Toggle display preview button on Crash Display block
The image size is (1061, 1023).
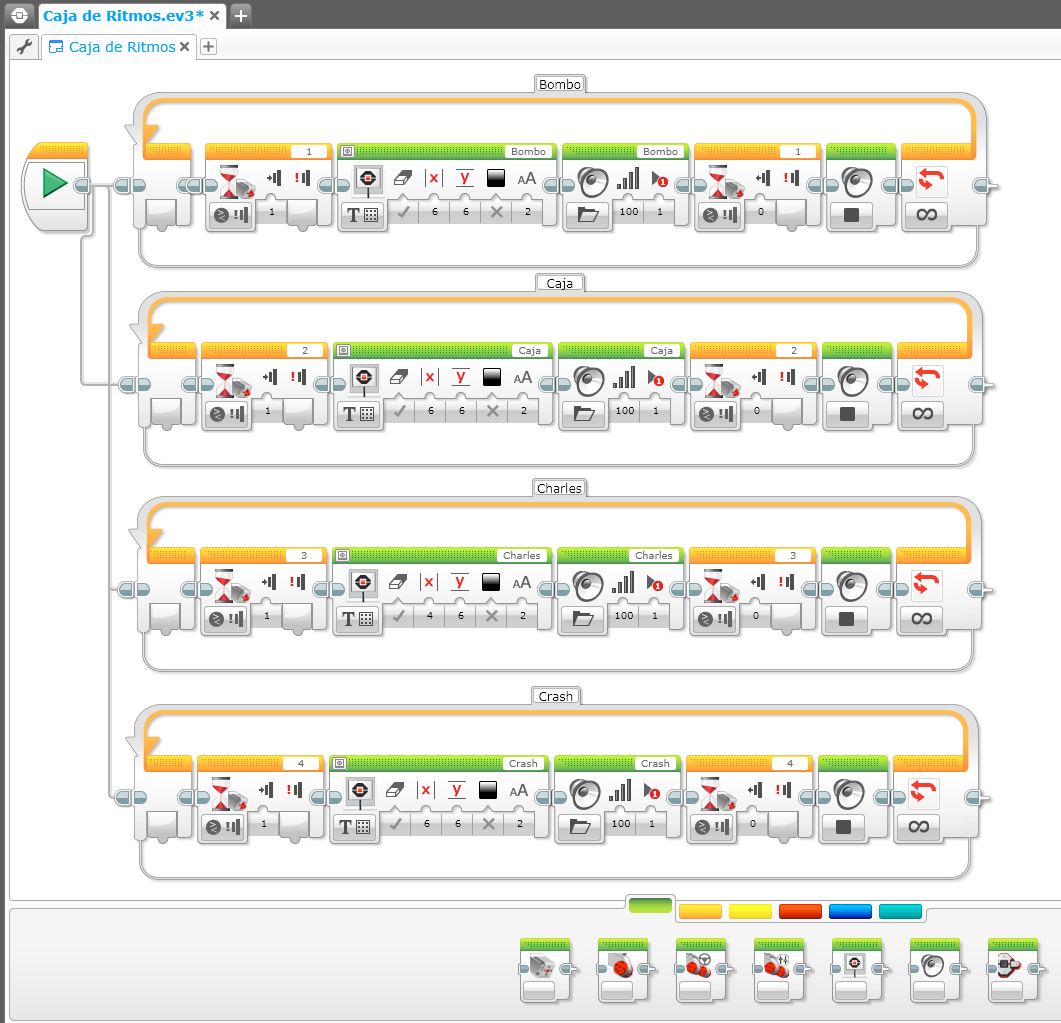tap(340, 763)
